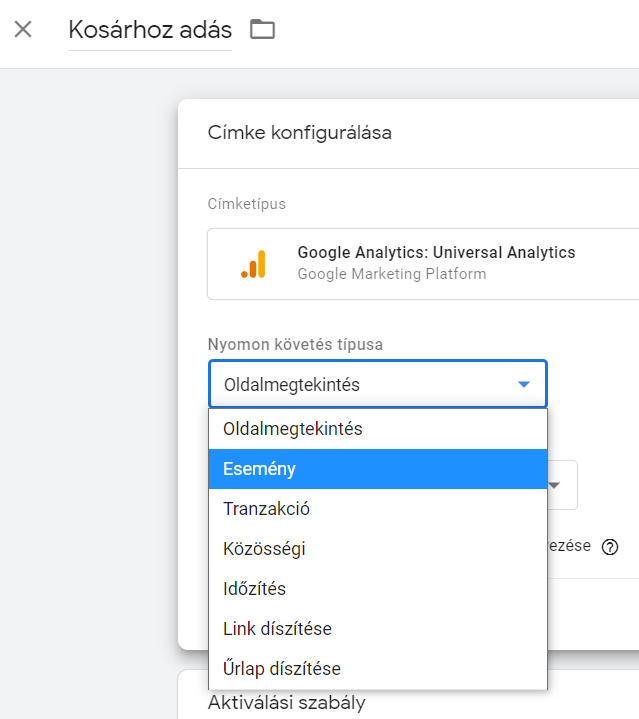This screenshot has width=639, height=719.
Task: Choose Esemény in the tracking type list
Action: (x=378, y=469)
